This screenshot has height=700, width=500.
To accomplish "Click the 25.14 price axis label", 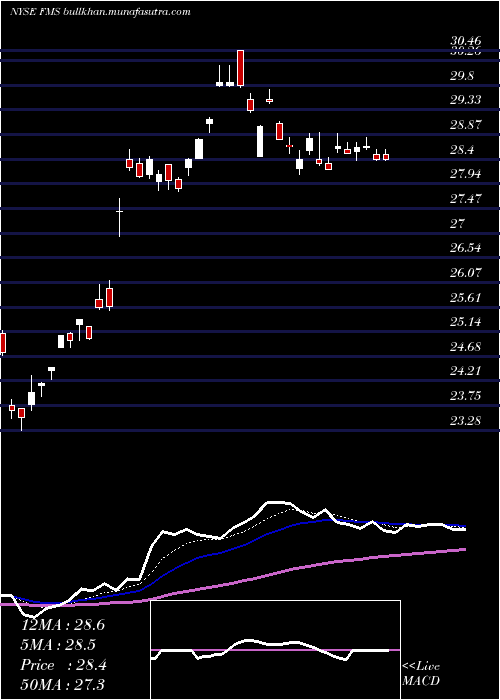I will pyautogui.click(x=466, y=322).
